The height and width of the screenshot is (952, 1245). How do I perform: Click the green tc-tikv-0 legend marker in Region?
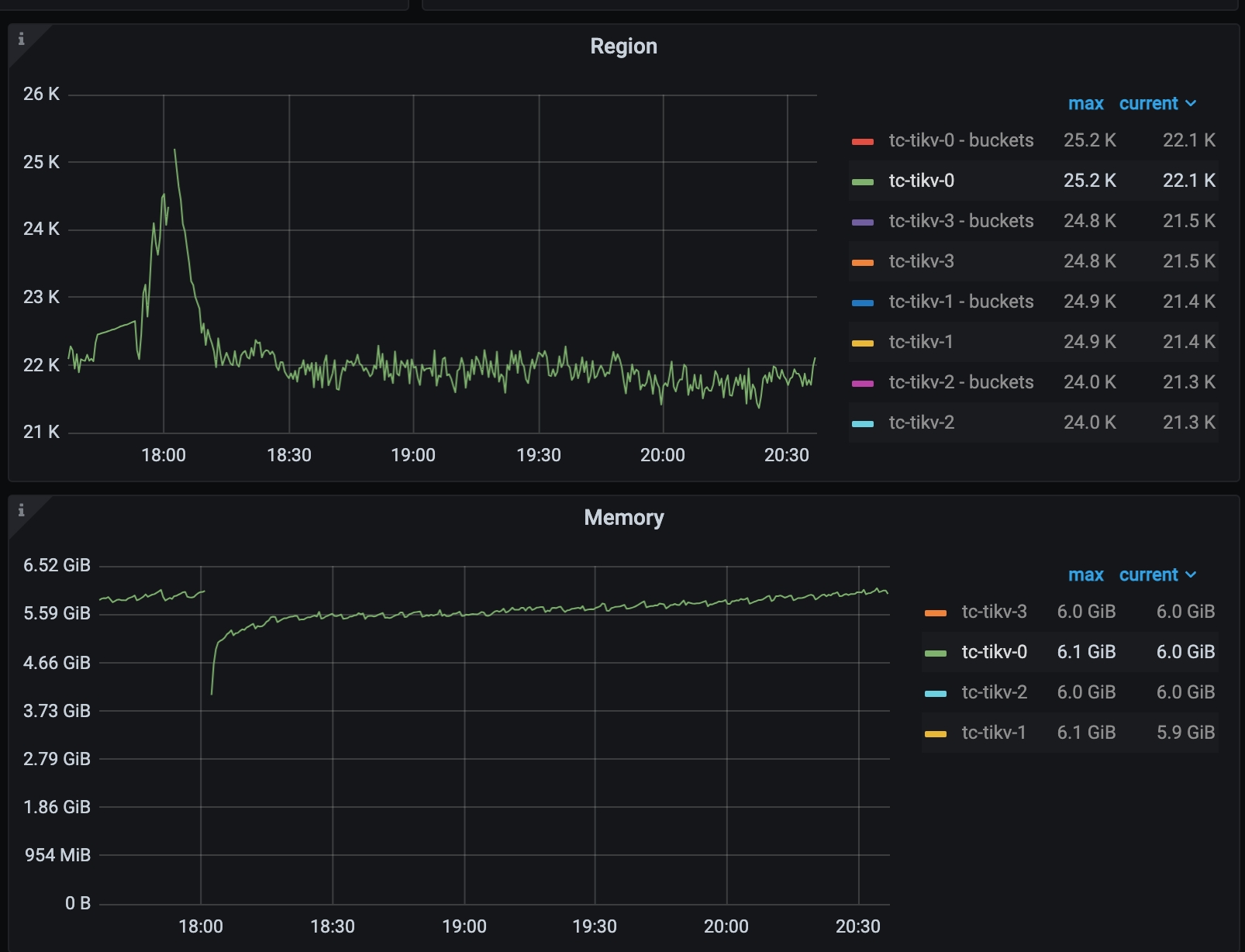coord(863,181)
